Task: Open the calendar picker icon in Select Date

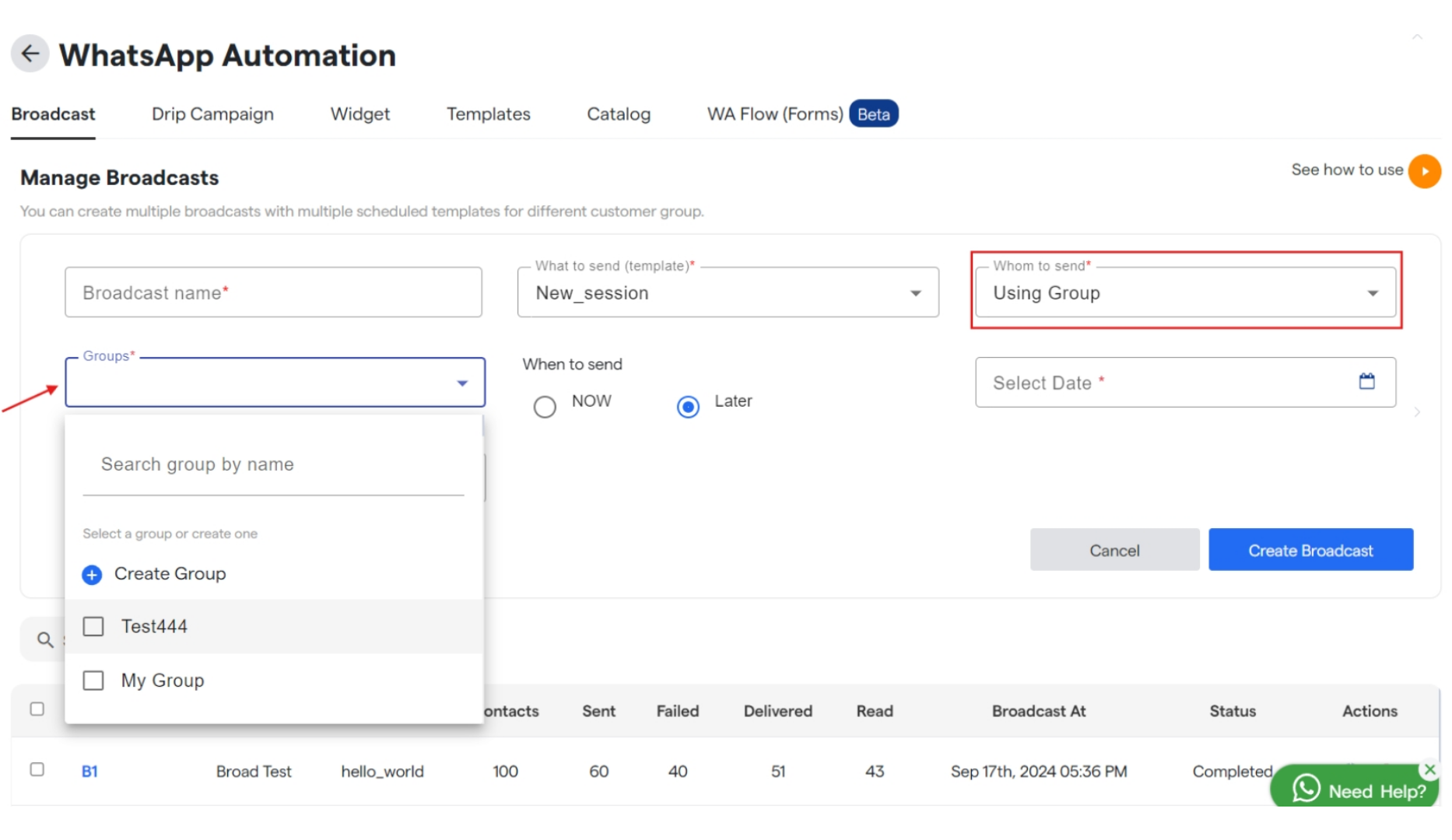Action: point(1366,381)
